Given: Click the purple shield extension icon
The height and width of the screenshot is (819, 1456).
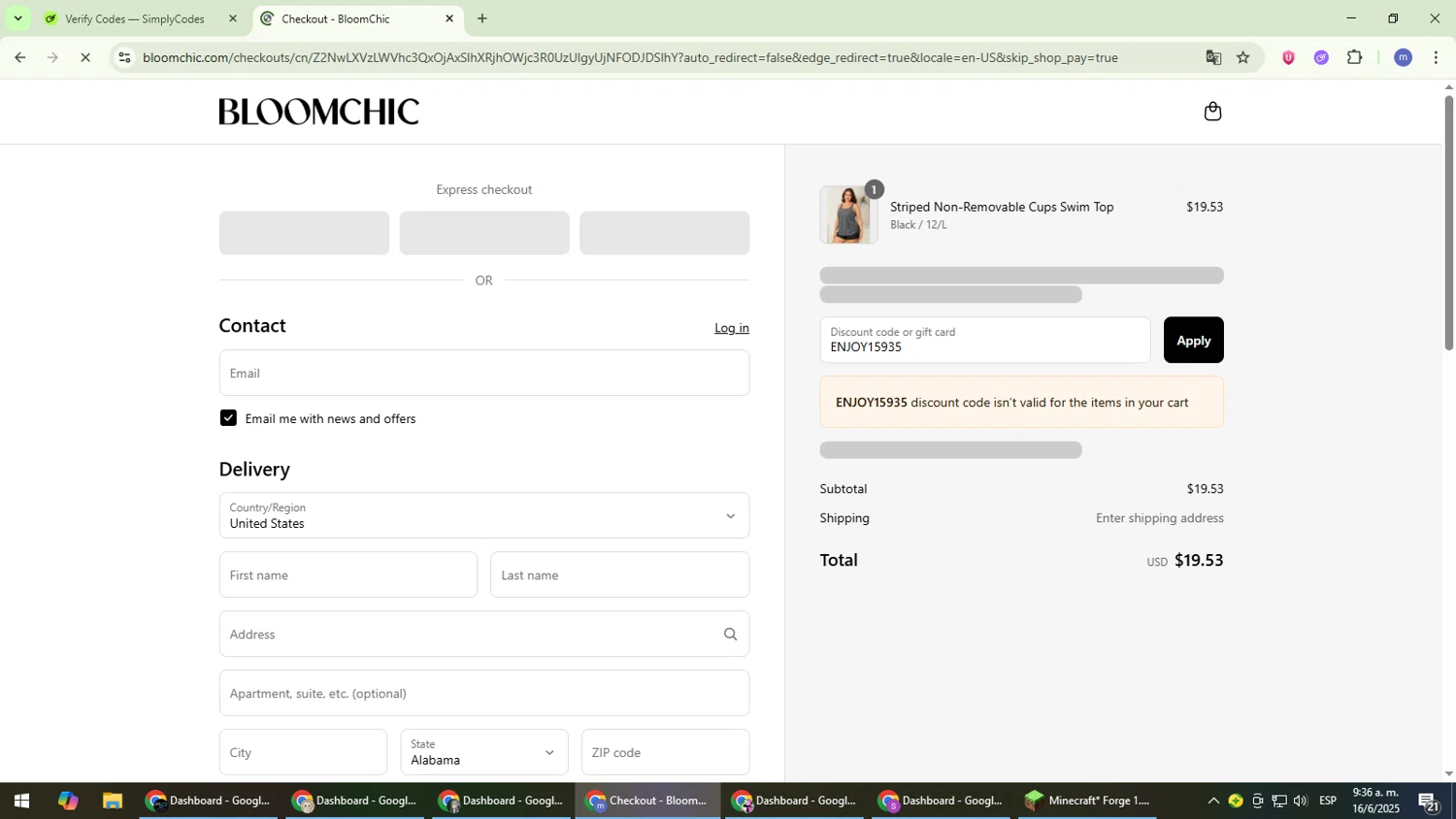Looking at the screenshot, I should [x=1288, y=57].
